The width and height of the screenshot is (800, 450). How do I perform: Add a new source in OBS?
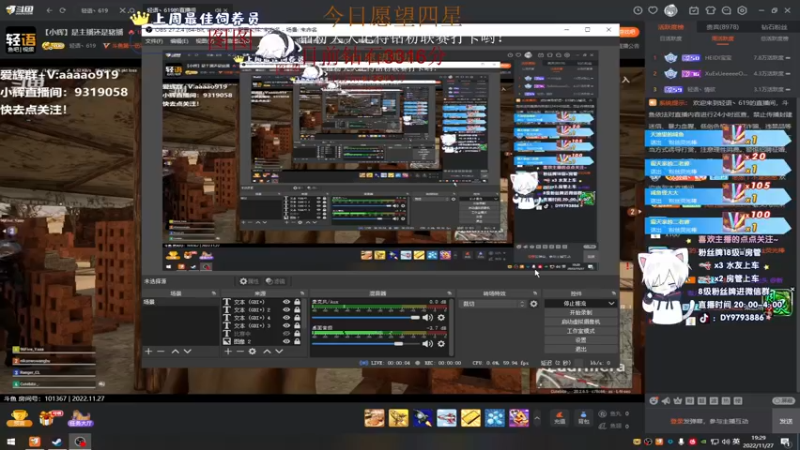coord(228,352)
